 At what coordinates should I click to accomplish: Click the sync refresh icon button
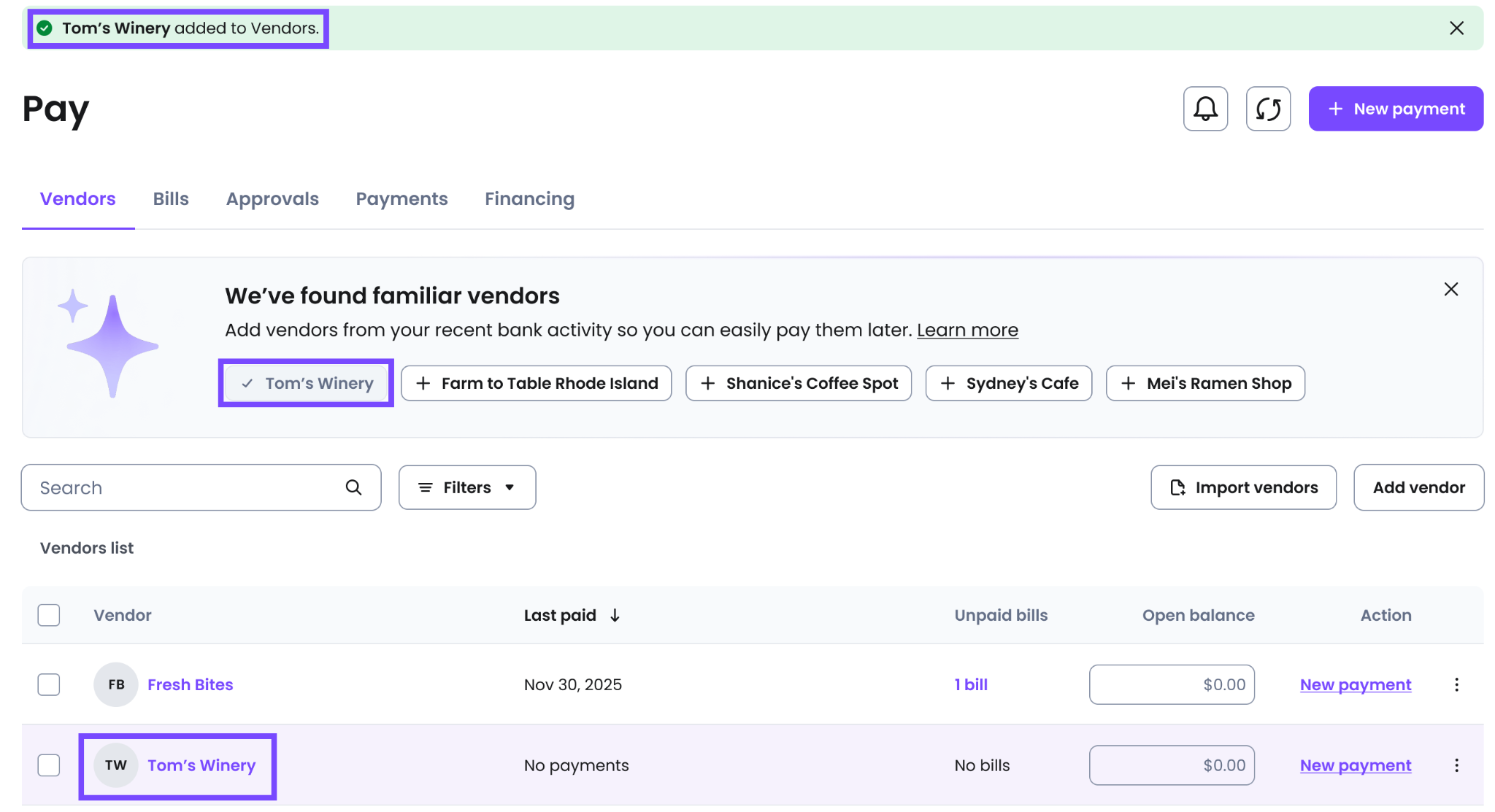click(1268, 109)
